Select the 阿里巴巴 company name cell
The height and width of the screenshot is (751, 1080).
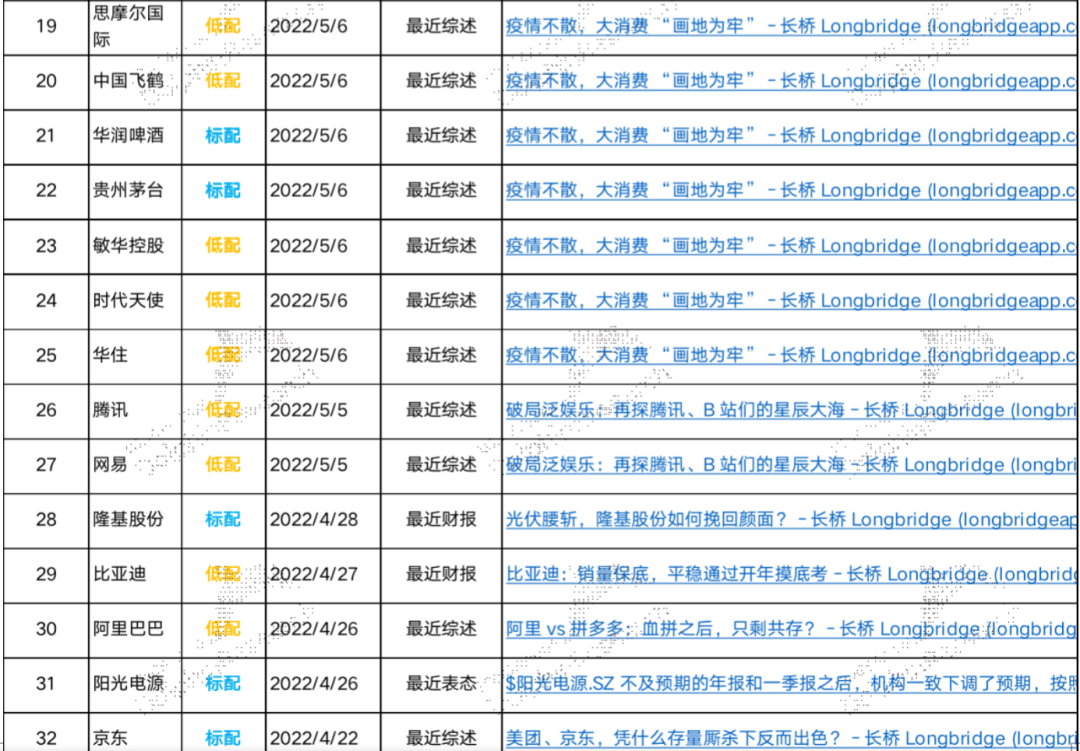[135, 630]
